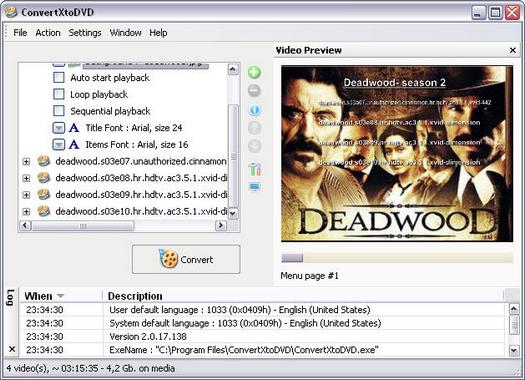This screenshot has width=525, height=380.
Task: Close the Log panel with X
Action: 12,349
